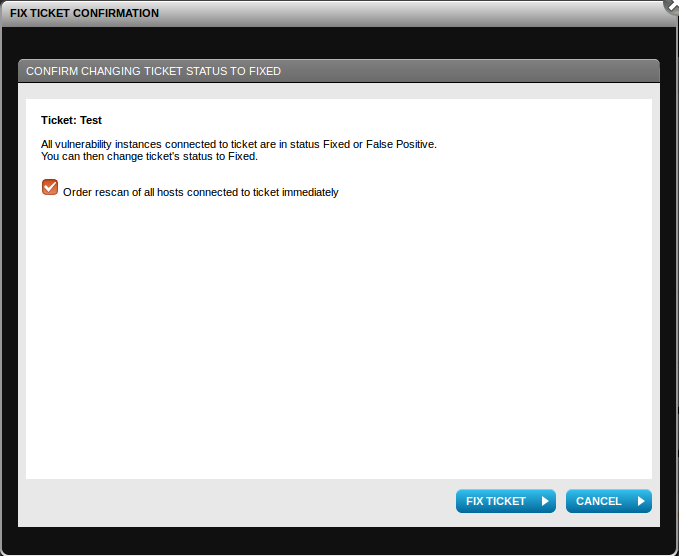The image size is (679, 556).
Task: Uncheck the order rescan checkbox
Action: (50, 187)
